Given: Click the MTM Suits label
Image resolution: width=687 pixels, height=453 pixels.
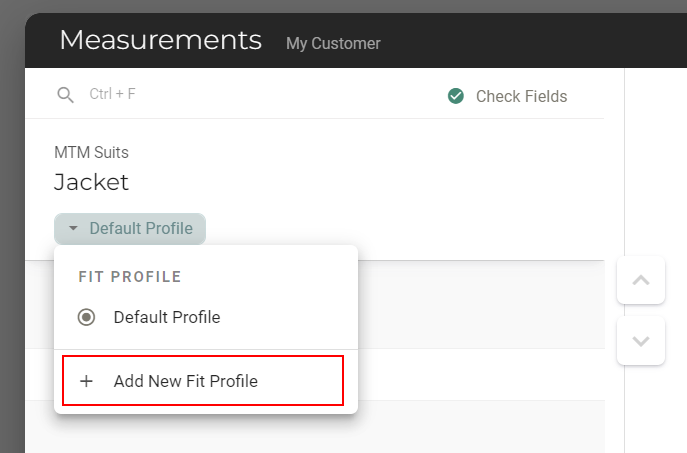Looking at the screenshot, I should 91,152.
